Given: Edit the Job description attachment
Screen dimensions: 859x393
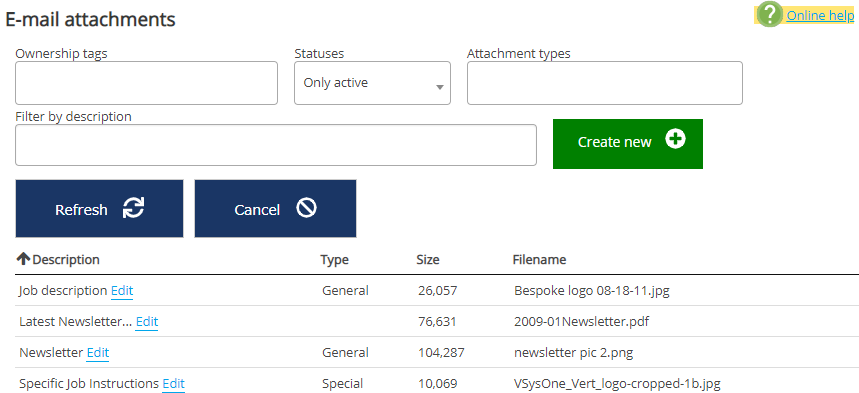Looking at the screenshot, I should [x=122, y=291].
